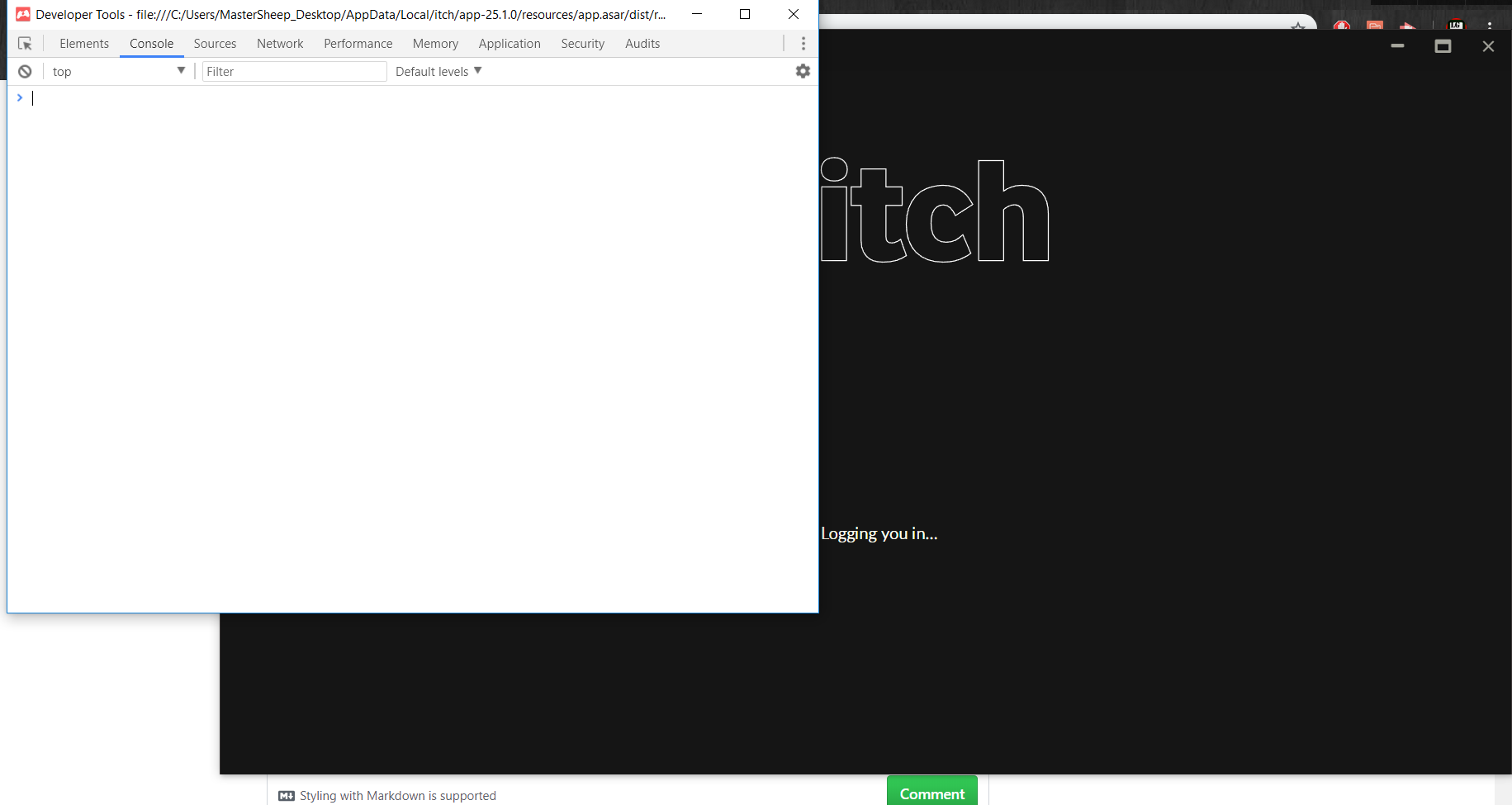Close the itch app window
This screenshot has height=805, width=1512.
point(1488,46)
